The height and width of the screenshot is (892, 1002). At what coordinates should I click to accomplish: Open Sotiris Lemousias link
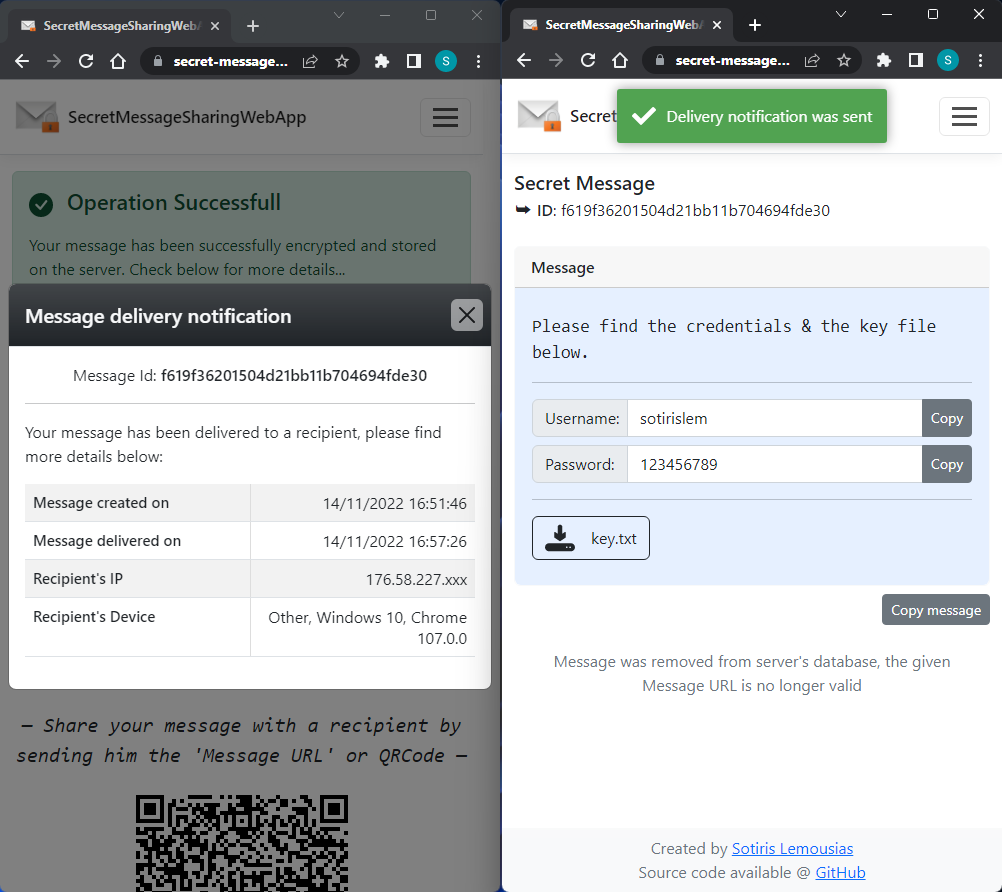792,849
